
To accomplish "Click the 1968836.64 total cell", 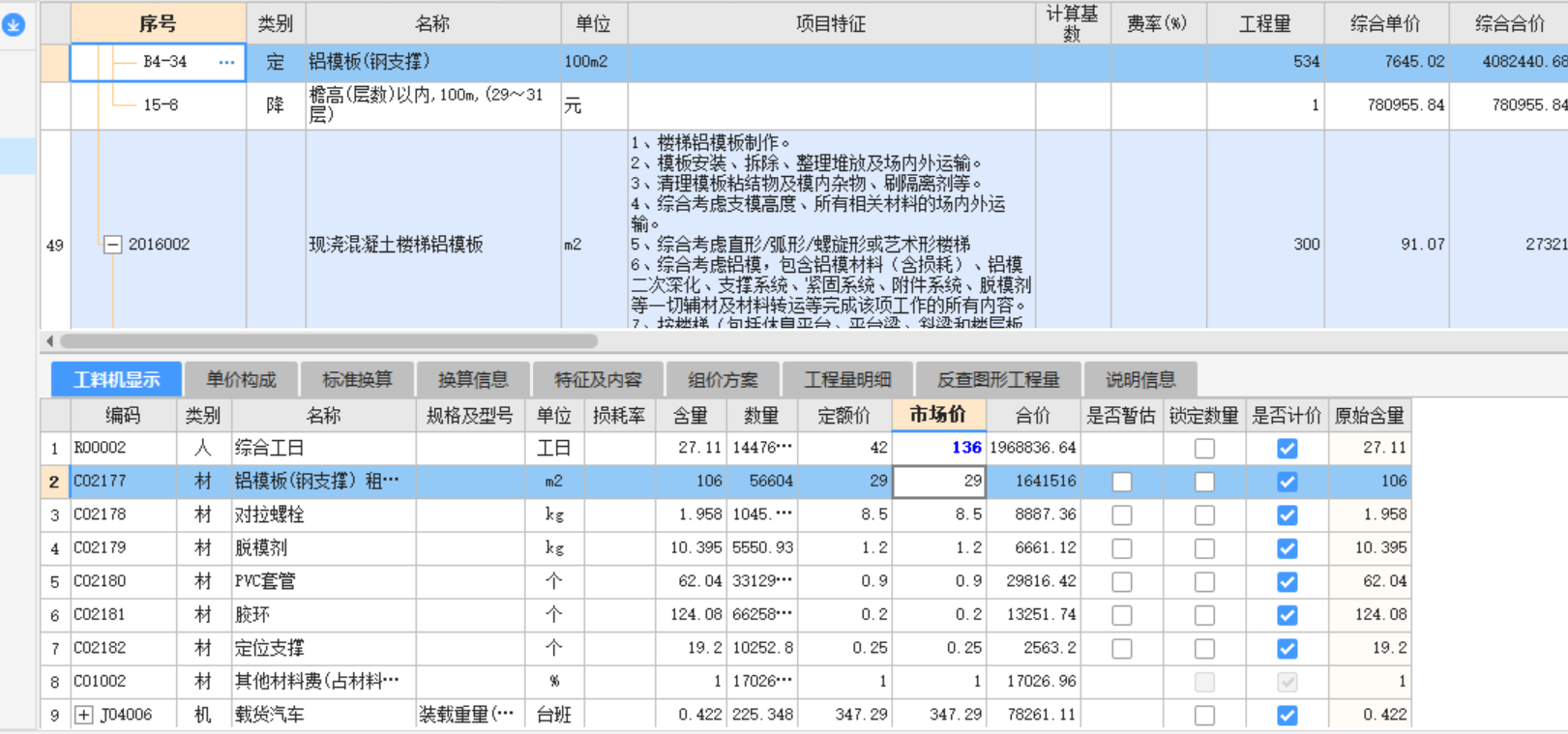I will pos(1032,448).
